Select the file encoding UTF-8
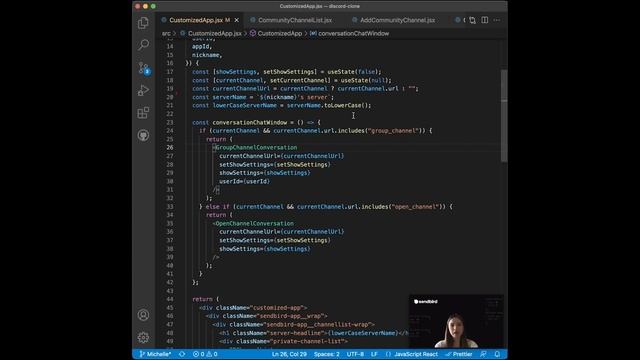Image resolution: width=640 pixels, height=360 pixels. coord(355,354)
